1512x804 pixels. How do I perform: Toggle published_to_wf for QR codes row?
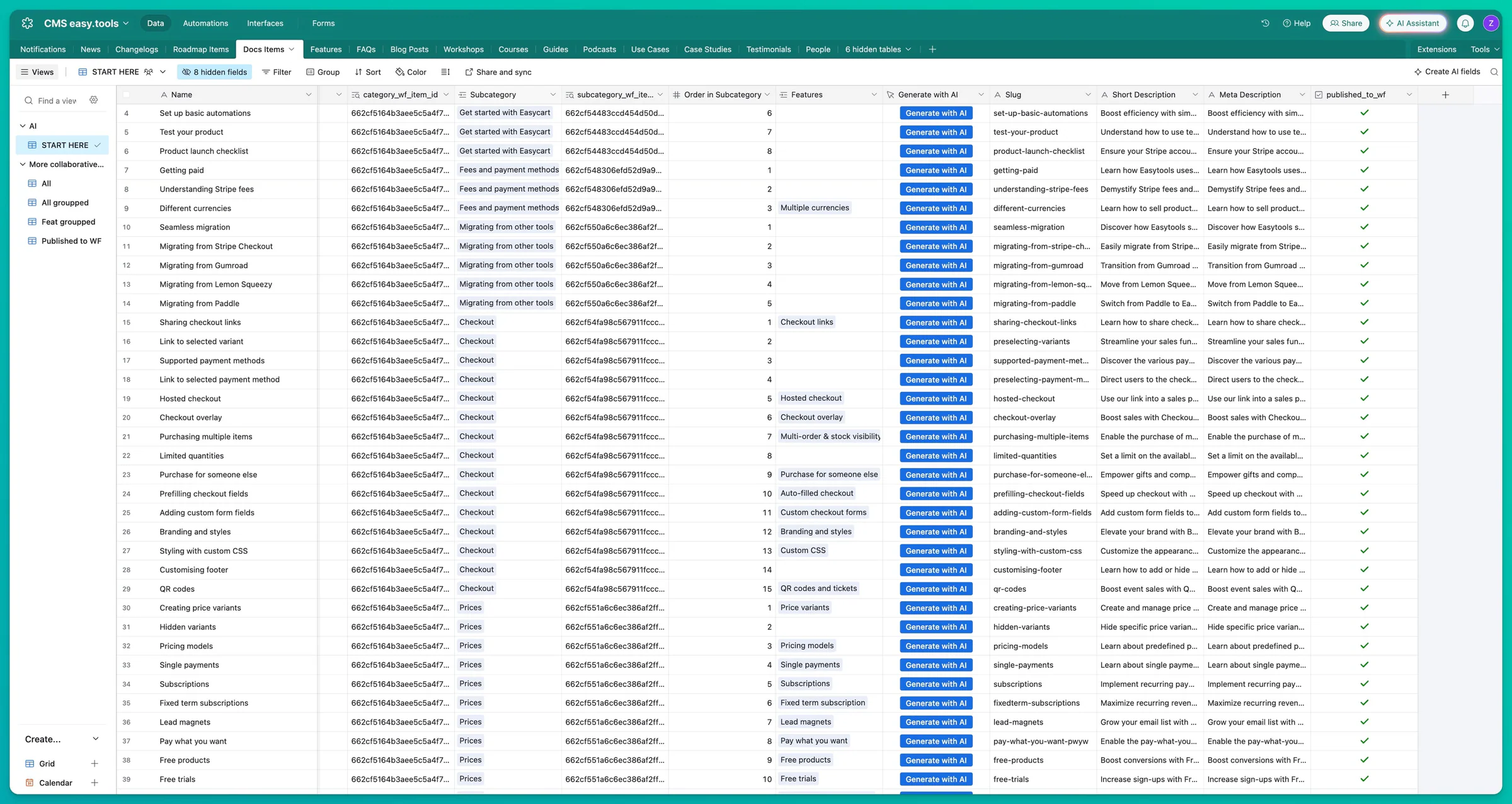1364,589
